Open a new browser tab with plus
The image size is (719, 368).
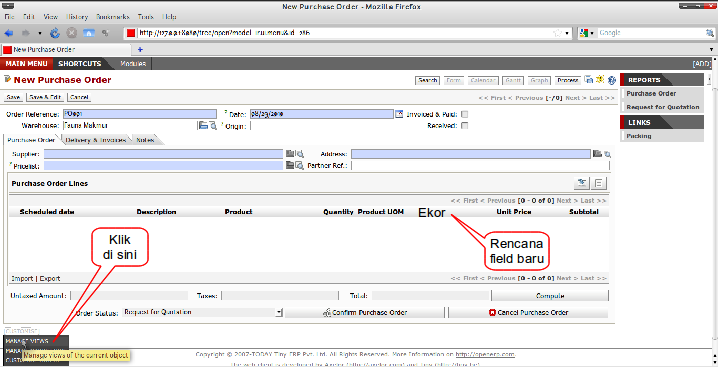click(x=140, y=49)
